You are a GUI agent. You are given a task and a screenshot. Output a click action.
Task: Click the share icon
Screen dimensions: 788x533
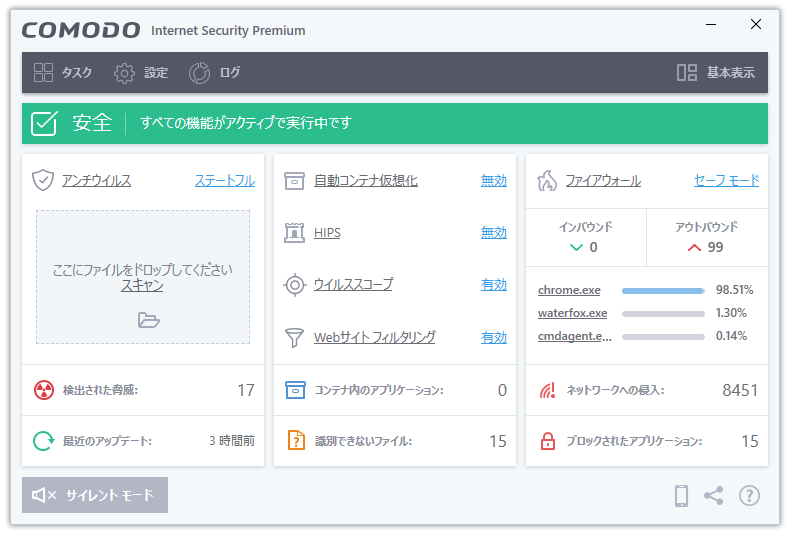[x=714, y=496]
